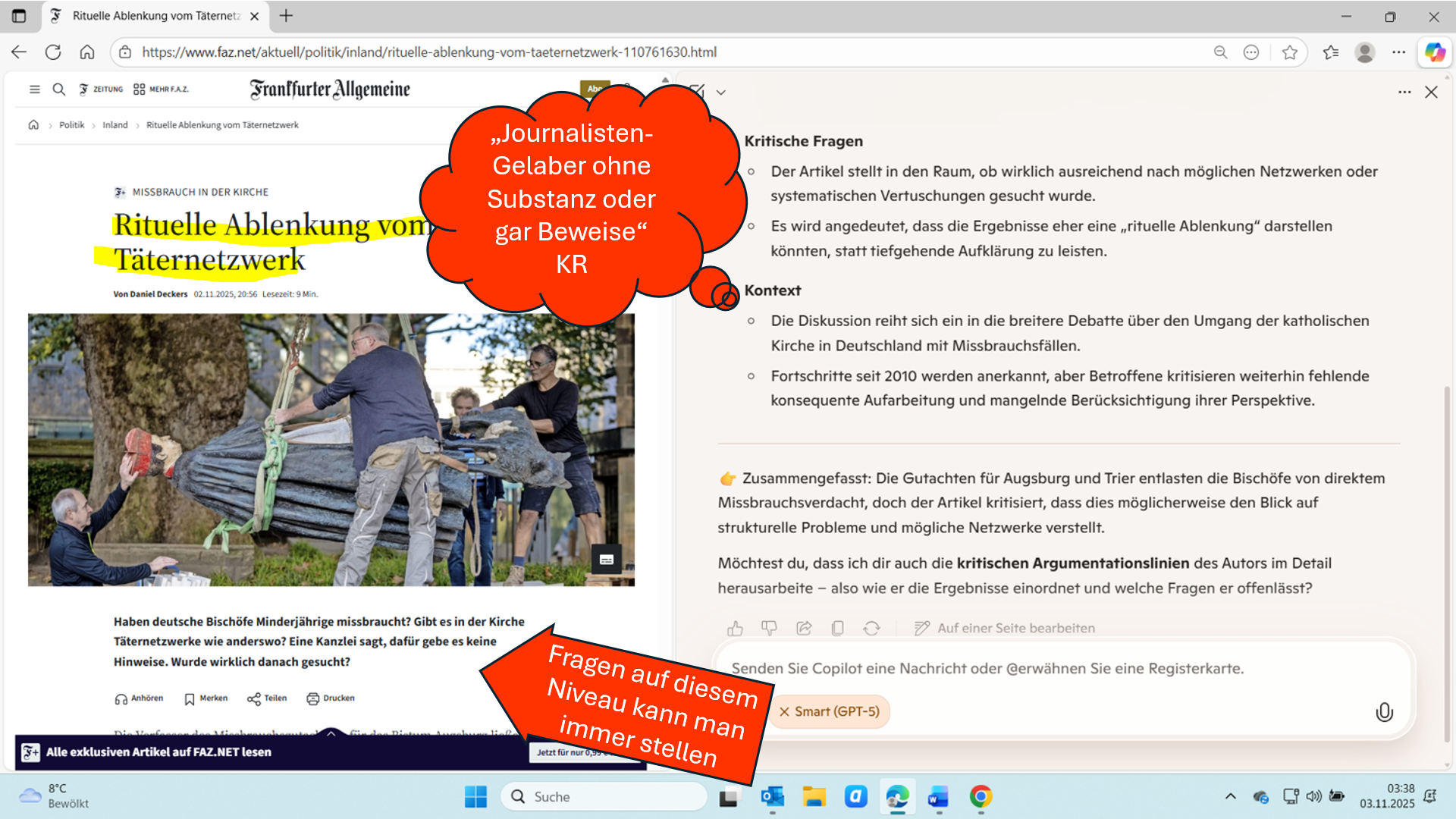Image resolution: width=1456 pixels, height=819 pixels.
Task: Copy the Copilot response
Action: 837,628
